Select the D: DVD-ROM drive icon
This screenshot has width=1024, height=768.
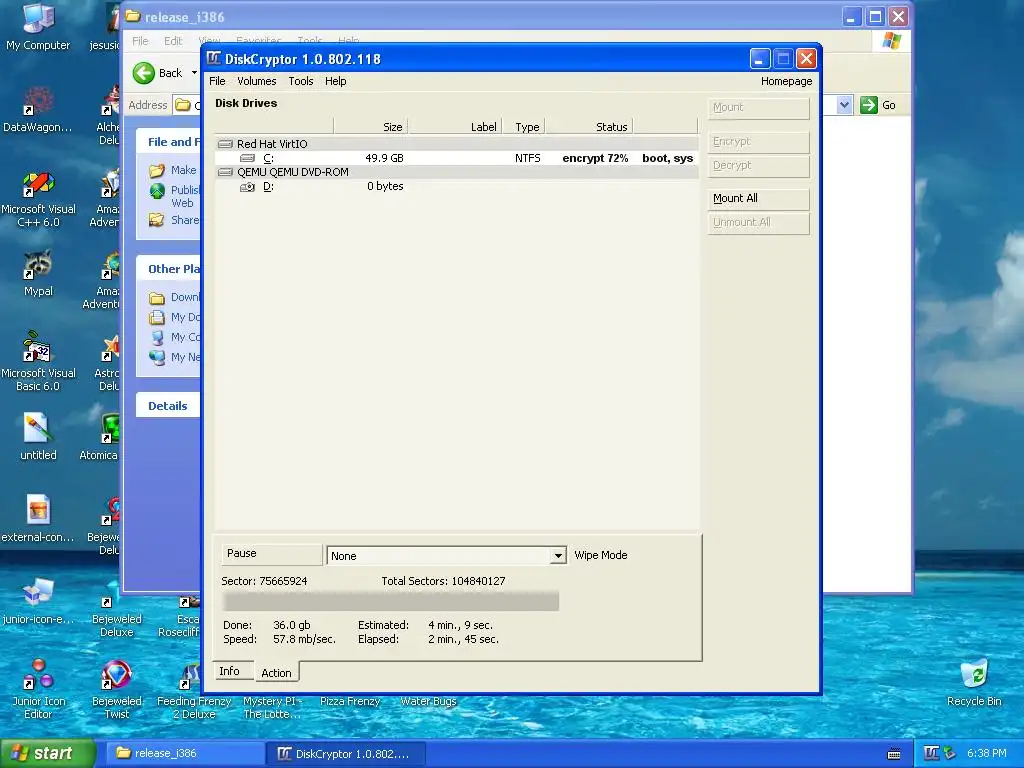pyautogui.click(x=248, y=187)
